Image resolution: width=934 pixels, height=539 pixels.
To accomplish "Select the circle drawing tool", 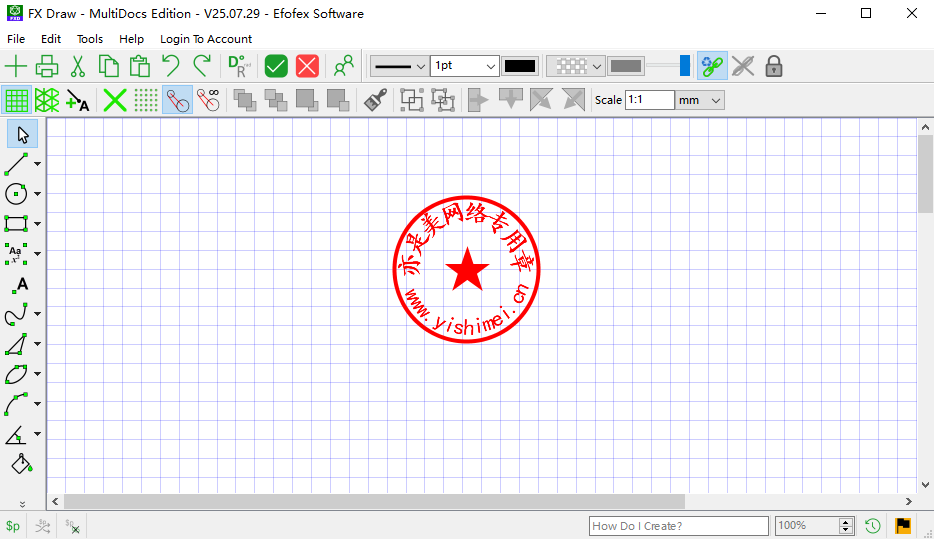I will coord(16,194).
